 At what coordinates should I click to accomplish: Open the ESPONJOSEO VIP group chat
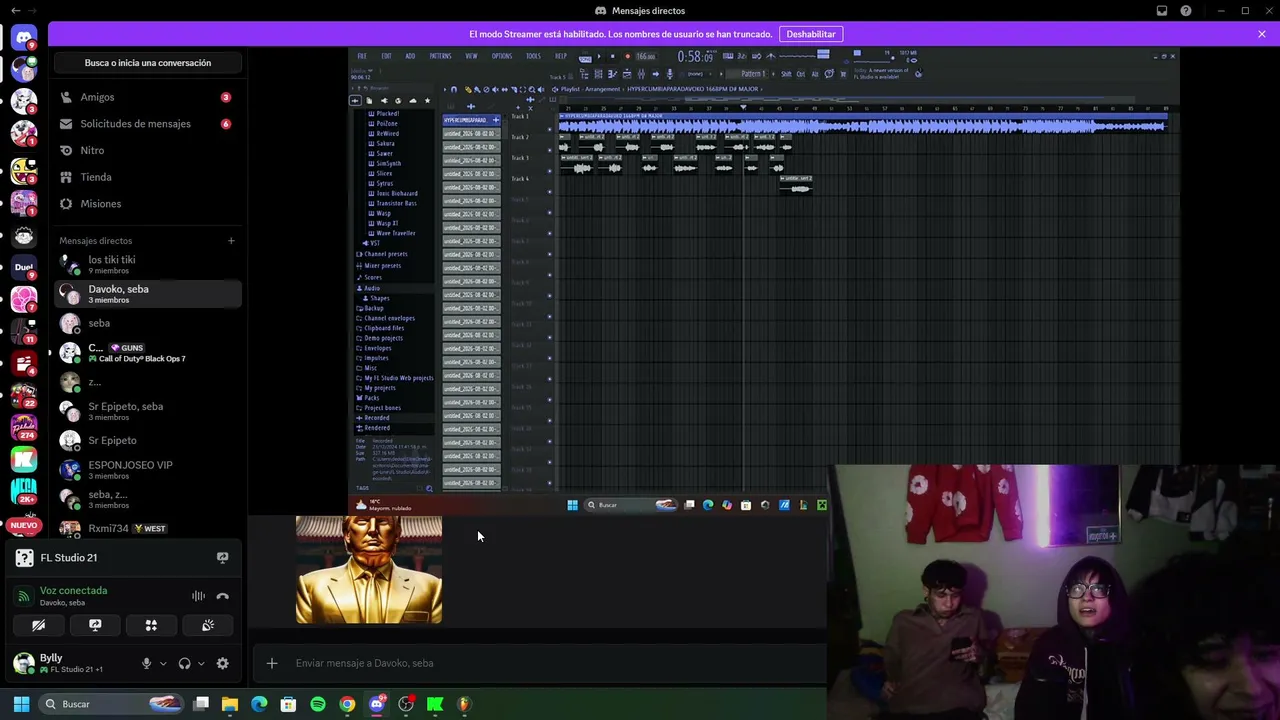pyautogui.click(x=147, y=469)
